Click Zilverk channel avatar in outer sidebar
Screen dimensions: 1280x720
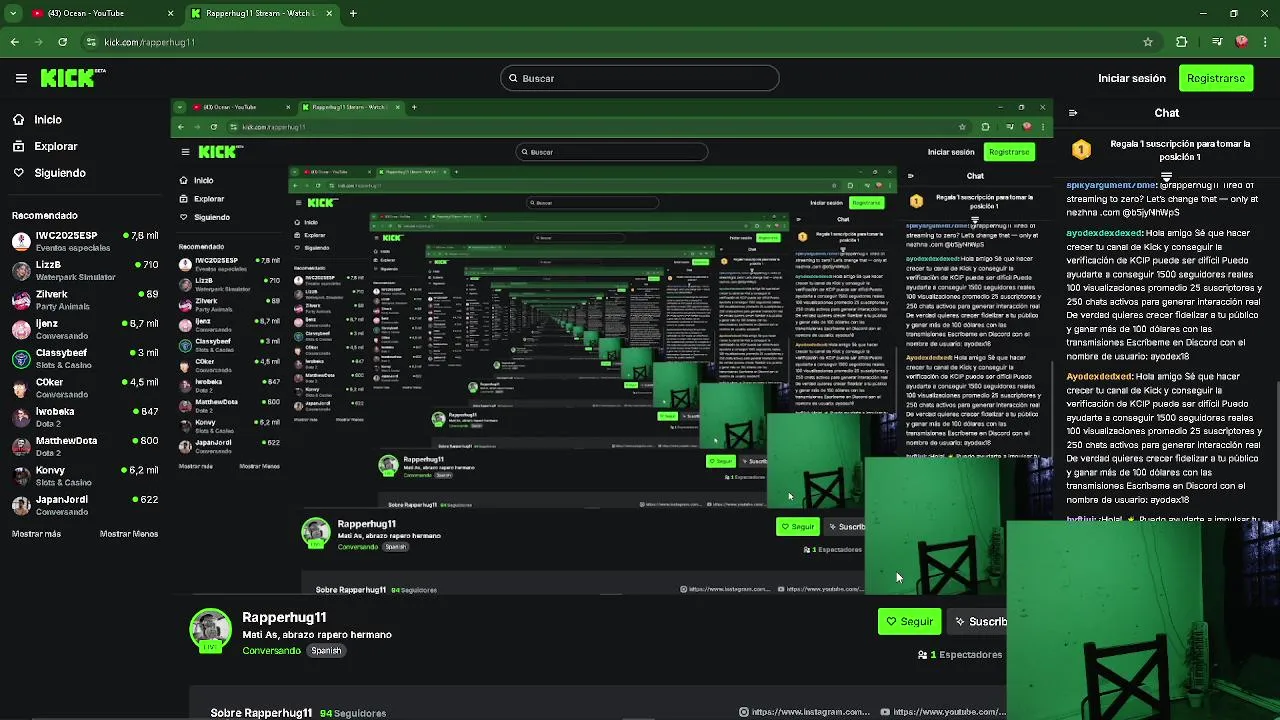[21, 300]
